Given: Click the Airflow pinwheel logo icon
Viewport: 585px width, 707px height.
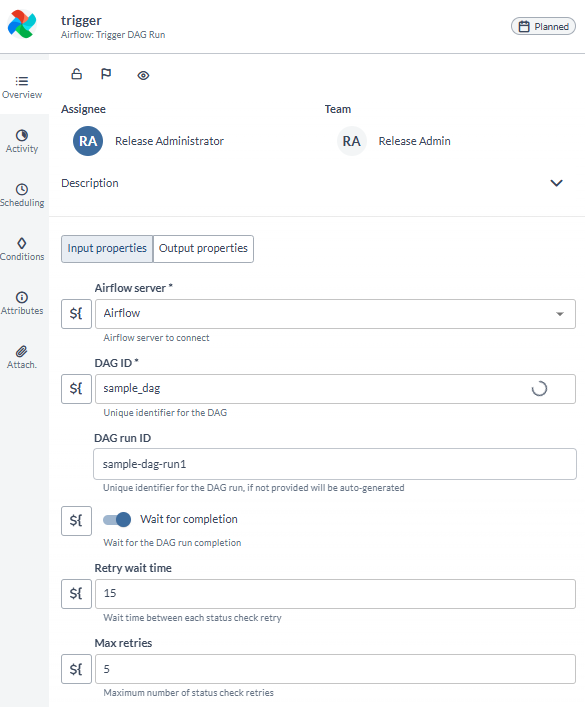Looking at the screenshot, I should click(22, 24).
